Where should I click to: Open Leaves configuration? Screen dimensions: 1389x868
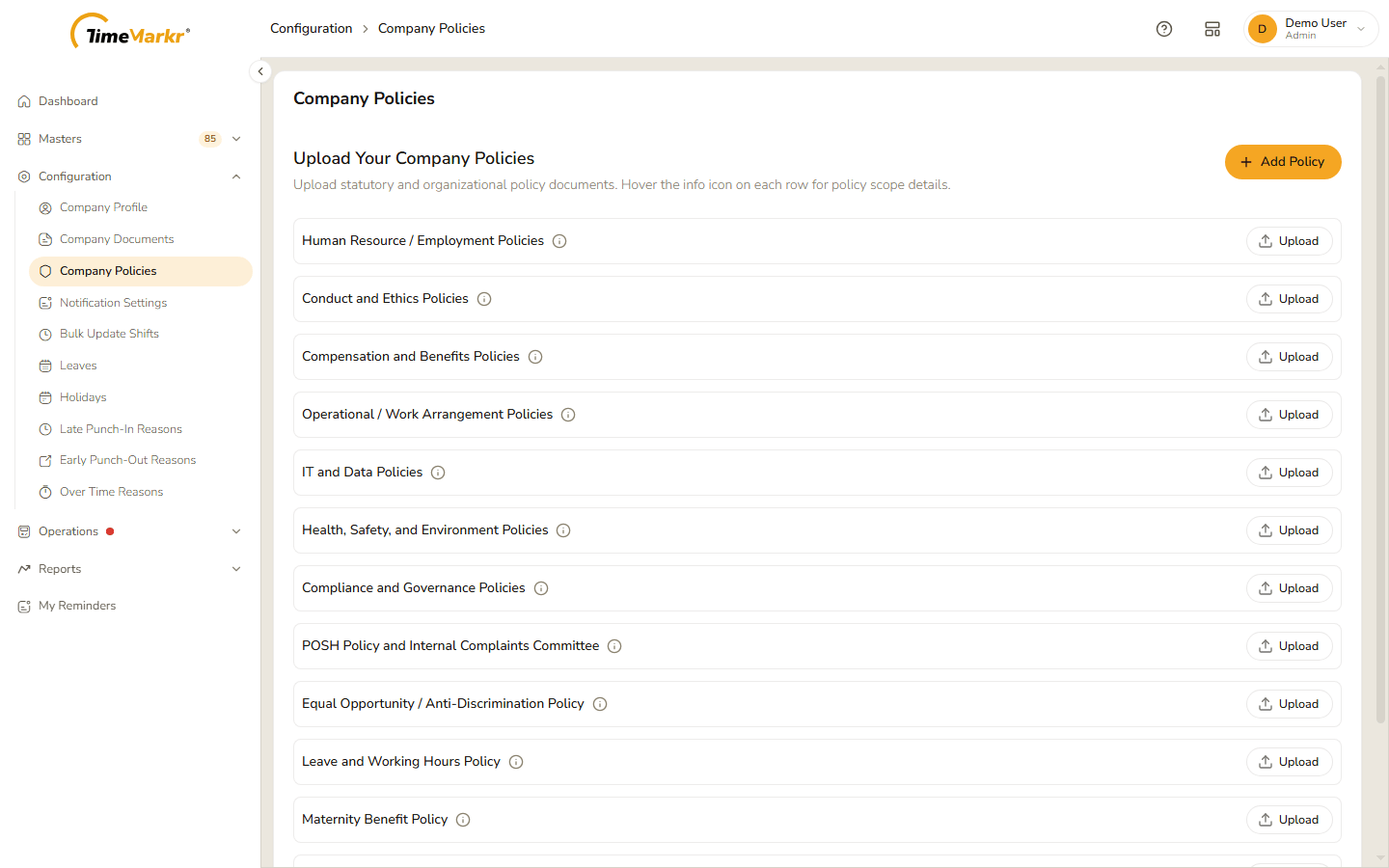point(78,366)
